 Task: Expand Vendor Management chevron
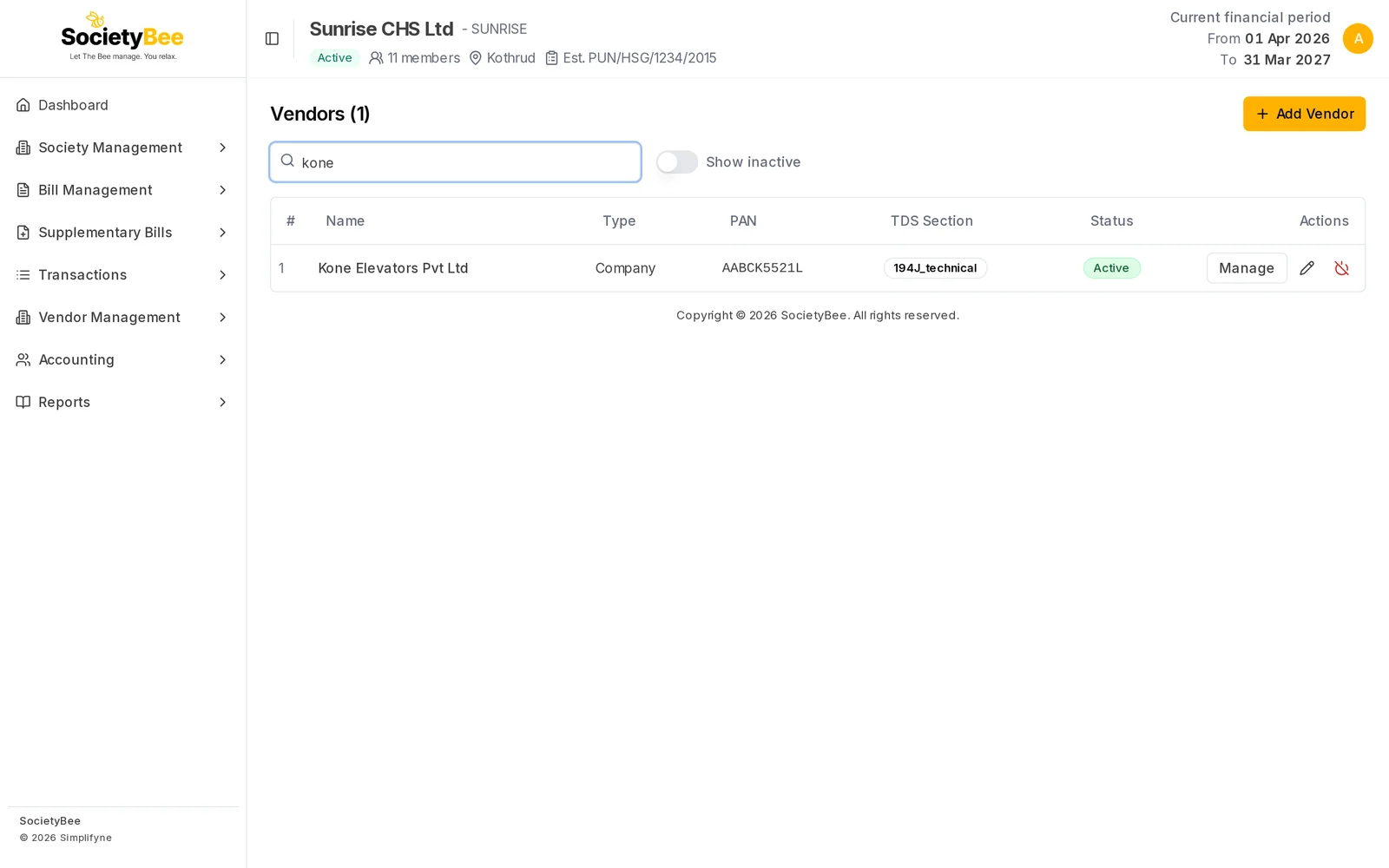(x=222, y=318)
